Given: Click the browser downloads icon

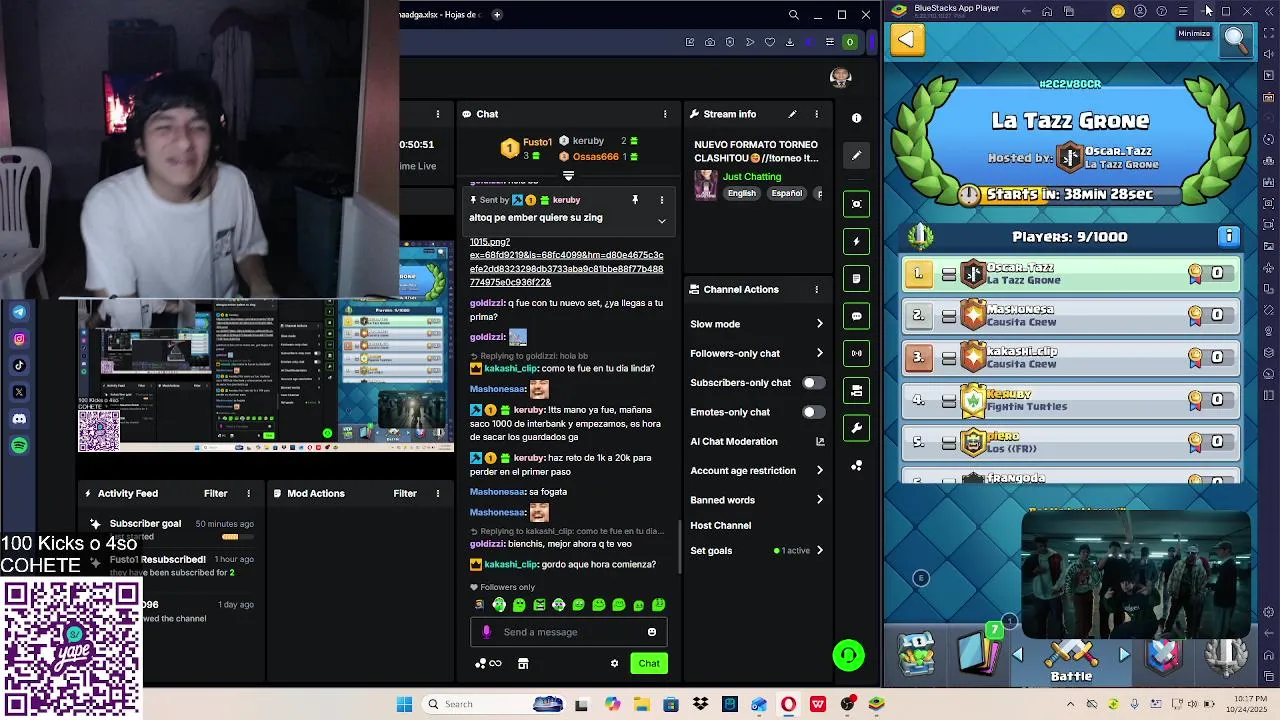Looking at the screenshot, I should tap(790, 42).
